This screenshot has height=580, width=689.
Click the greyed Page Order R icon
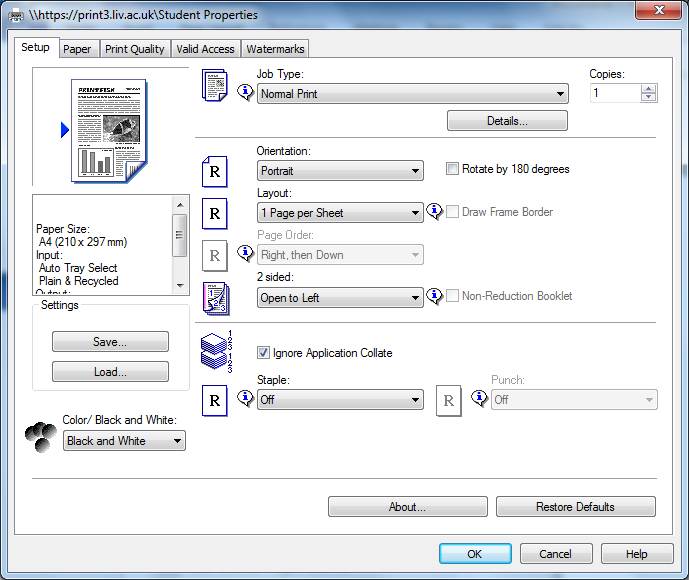click(214, 255)
